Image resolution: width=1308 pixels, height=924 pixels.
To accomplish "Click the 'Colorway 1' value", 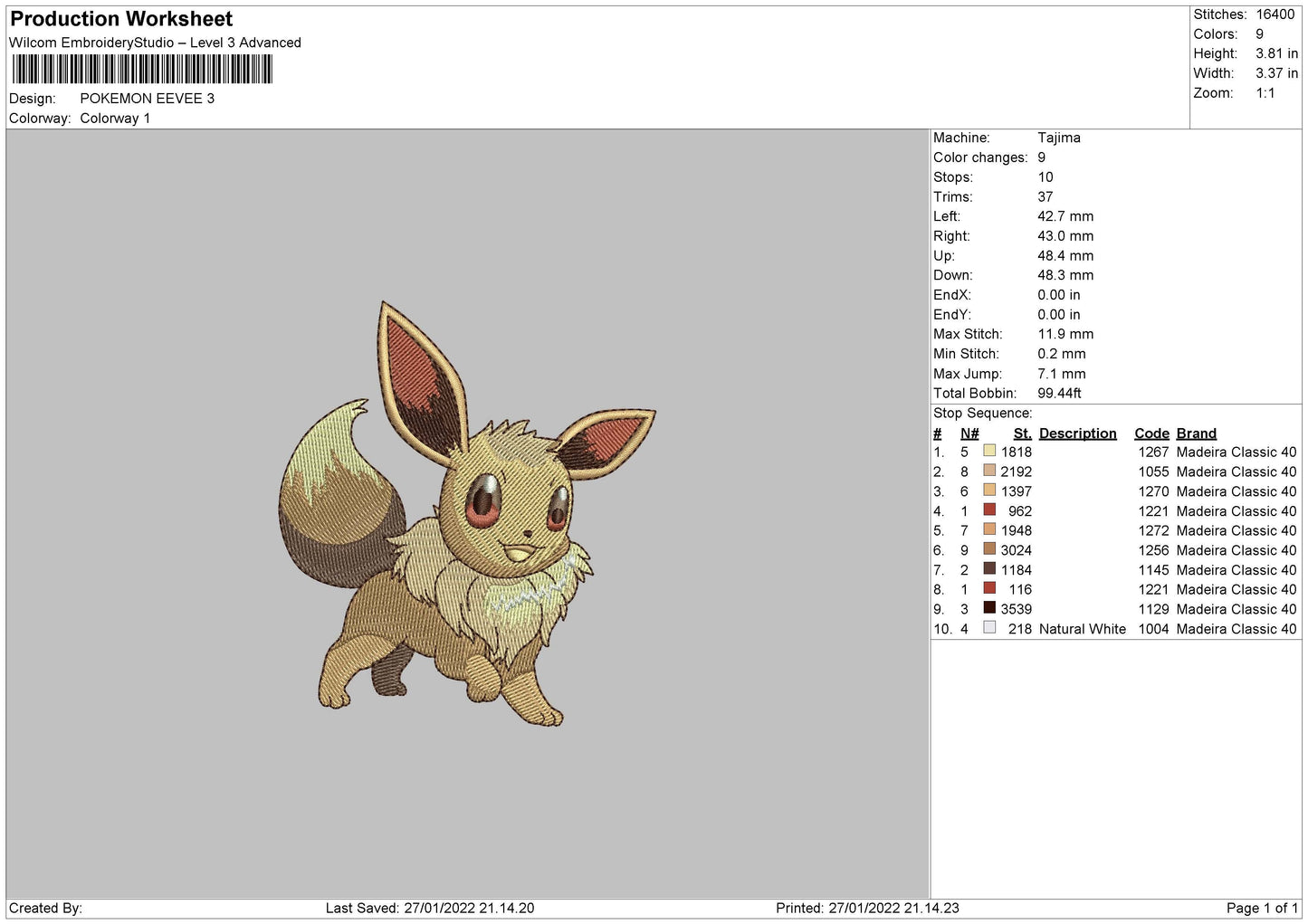I will tap(115, 119).
